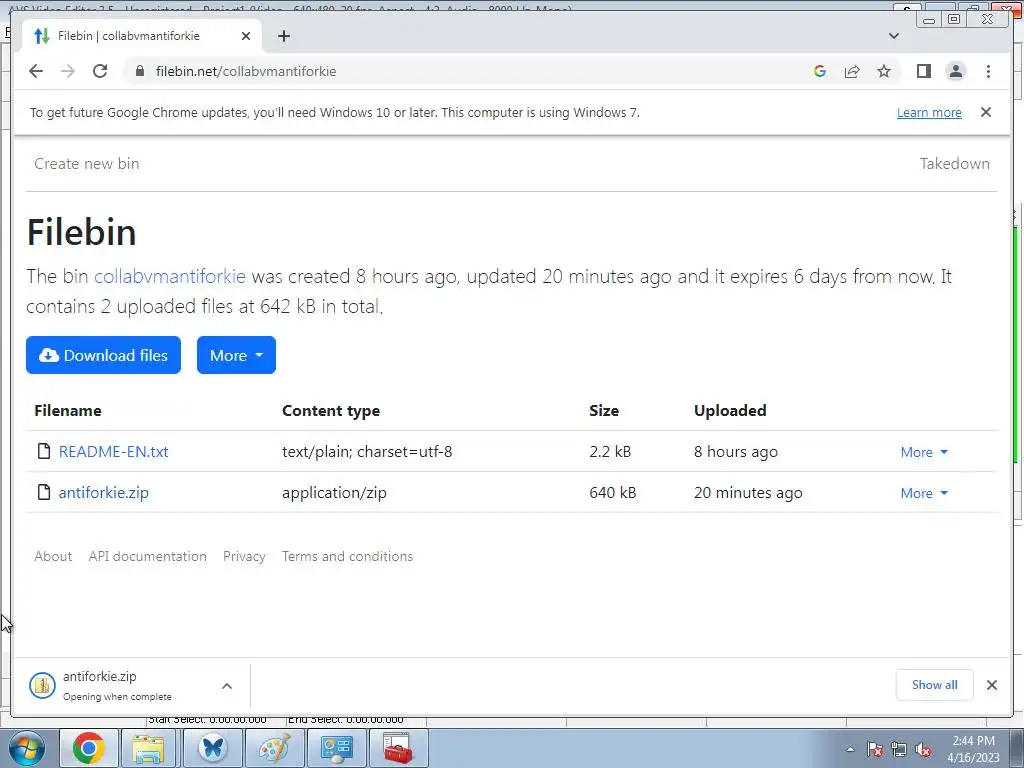Close the downloads bar
The image size is (1024, 768).
[992, 685]
